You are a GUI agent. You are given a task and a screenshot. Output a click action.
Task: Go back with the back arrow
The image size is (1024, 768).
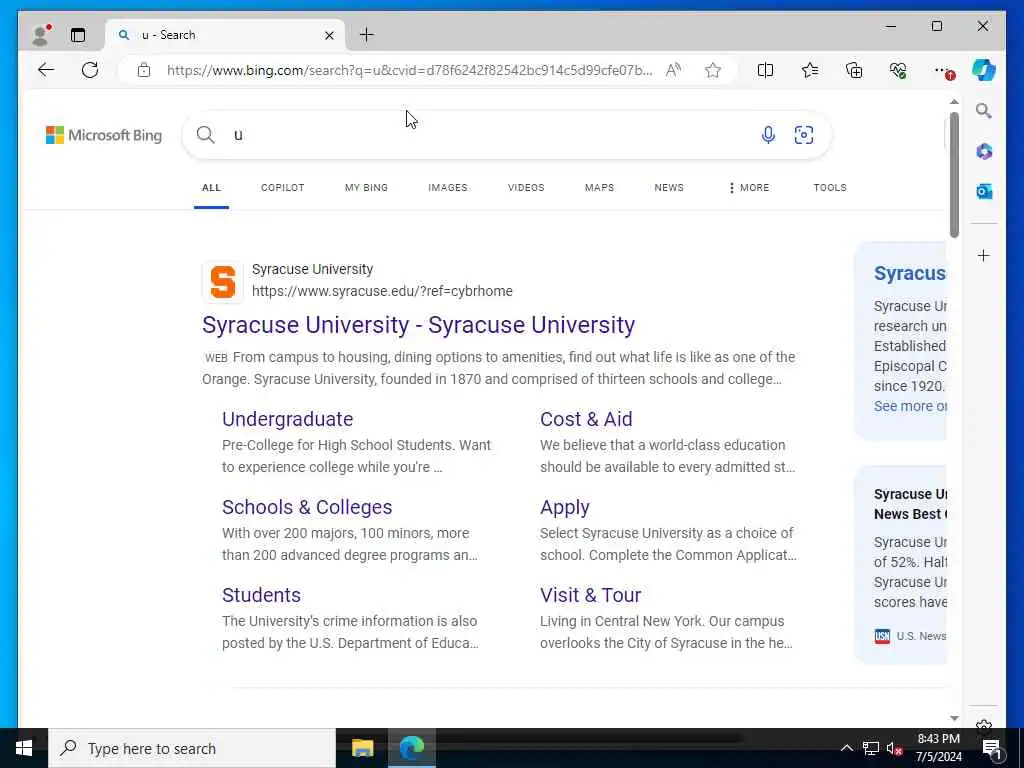point(46,70)
